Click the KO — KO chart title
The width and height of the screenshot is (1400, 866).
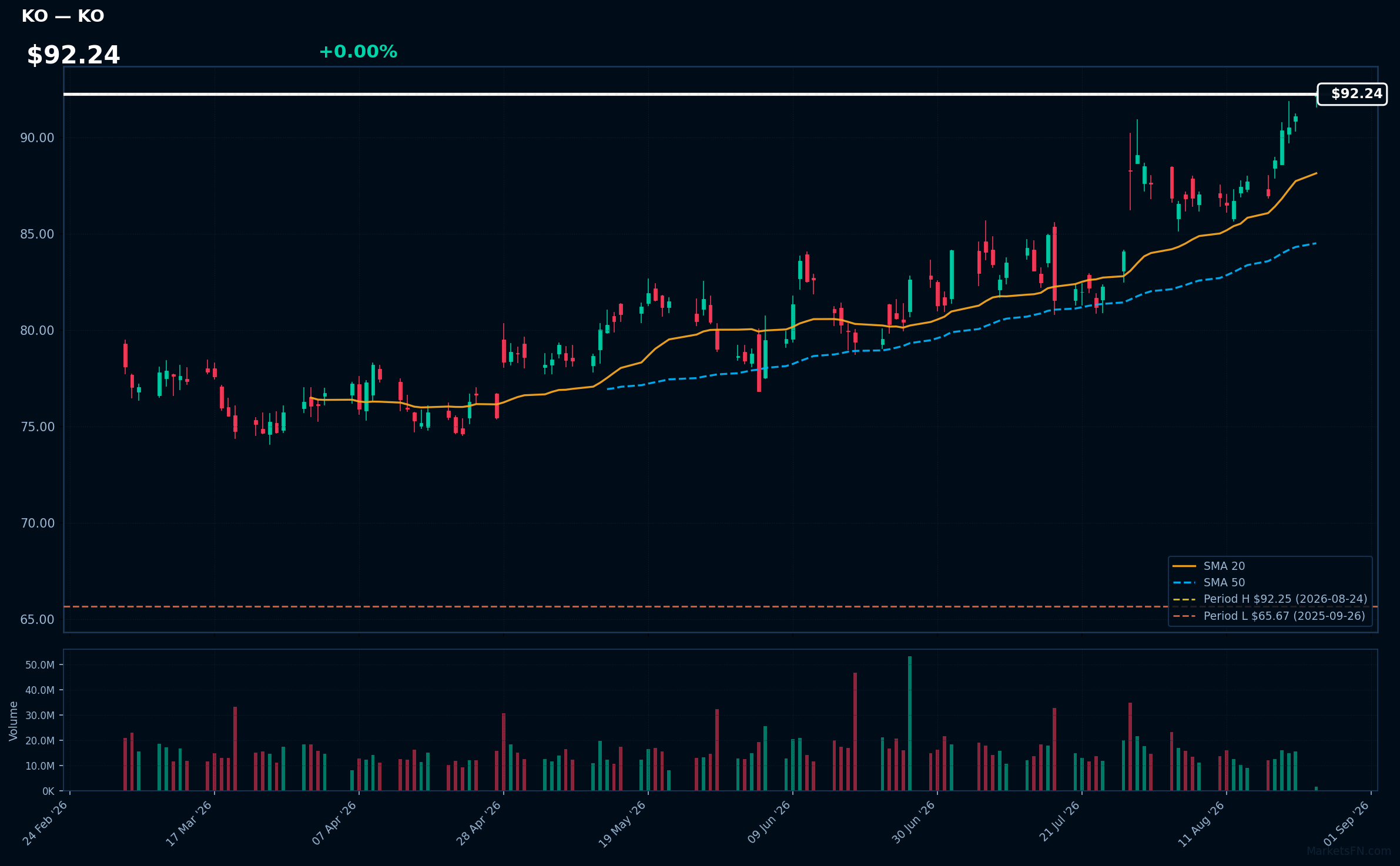click(63, 16)
